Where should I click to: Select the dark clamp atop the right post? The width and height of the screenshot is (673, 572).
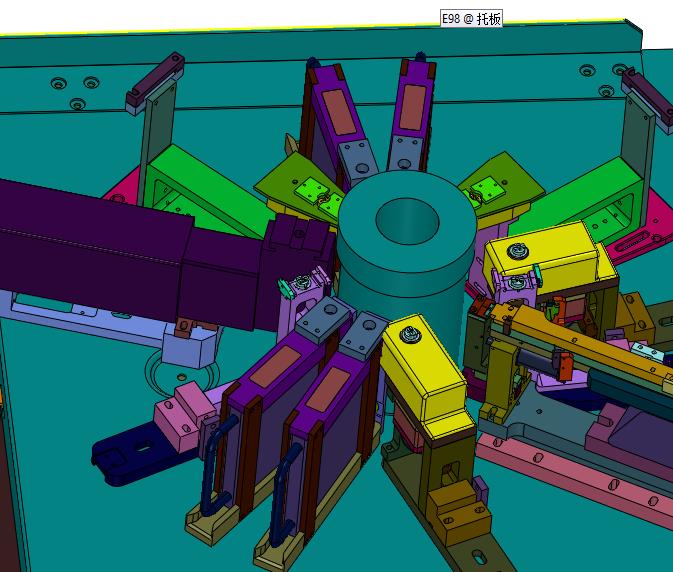click(x=649, y=99)
